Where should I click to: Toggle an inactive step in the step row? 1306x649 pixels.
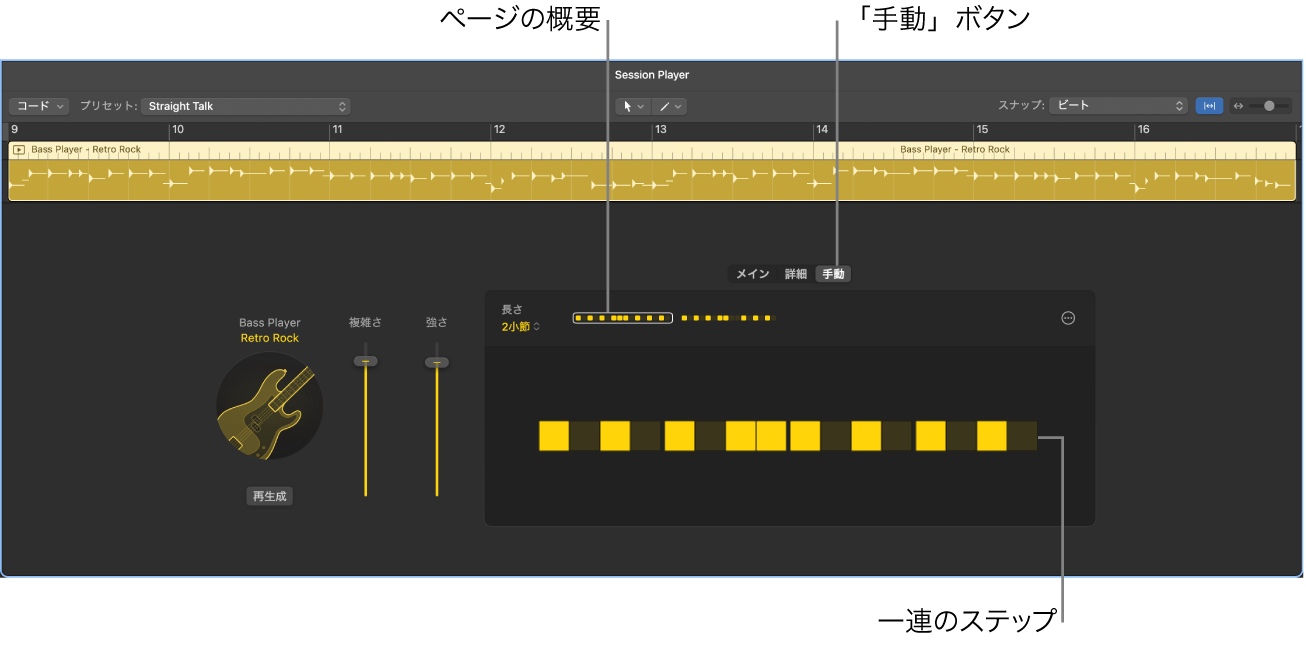tap(585, 437)
